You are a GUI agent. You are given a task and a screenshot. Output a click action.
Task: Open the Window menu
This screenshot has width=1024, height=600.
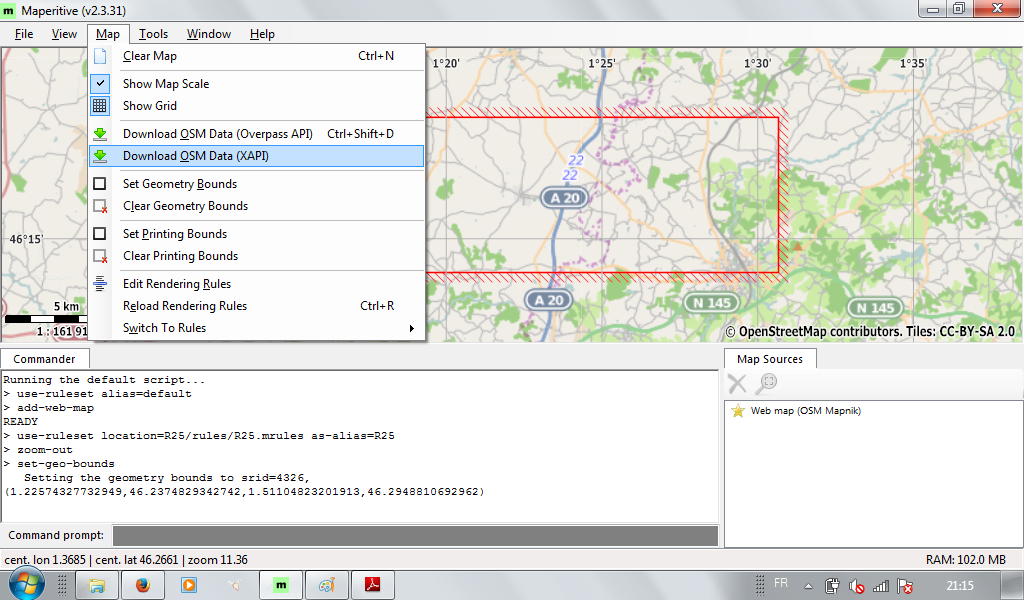pyautogui.click(x=209, y=34)
